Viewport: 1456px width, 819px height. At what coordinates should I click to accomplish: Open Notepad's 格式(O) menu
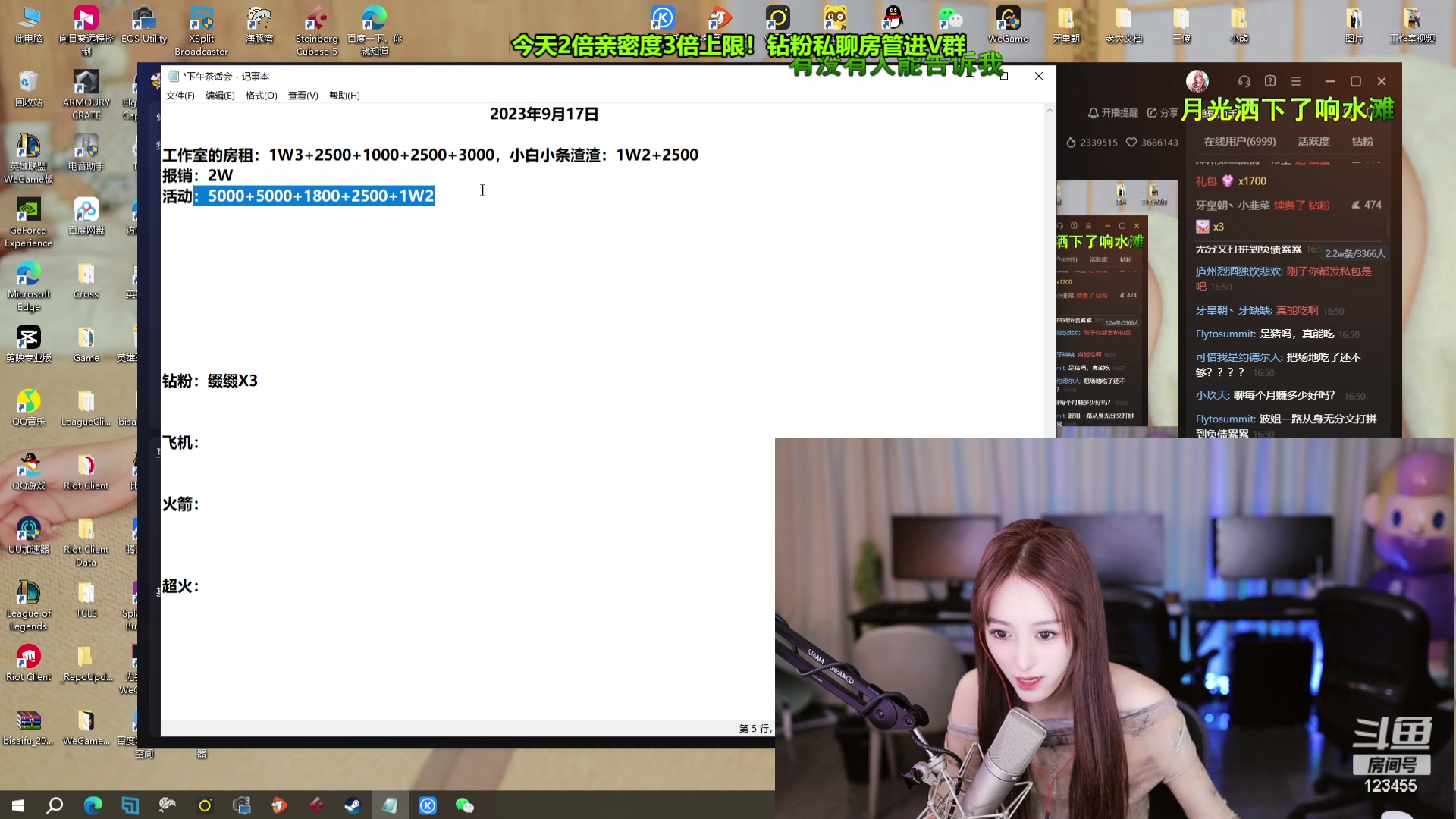point(261,96)
